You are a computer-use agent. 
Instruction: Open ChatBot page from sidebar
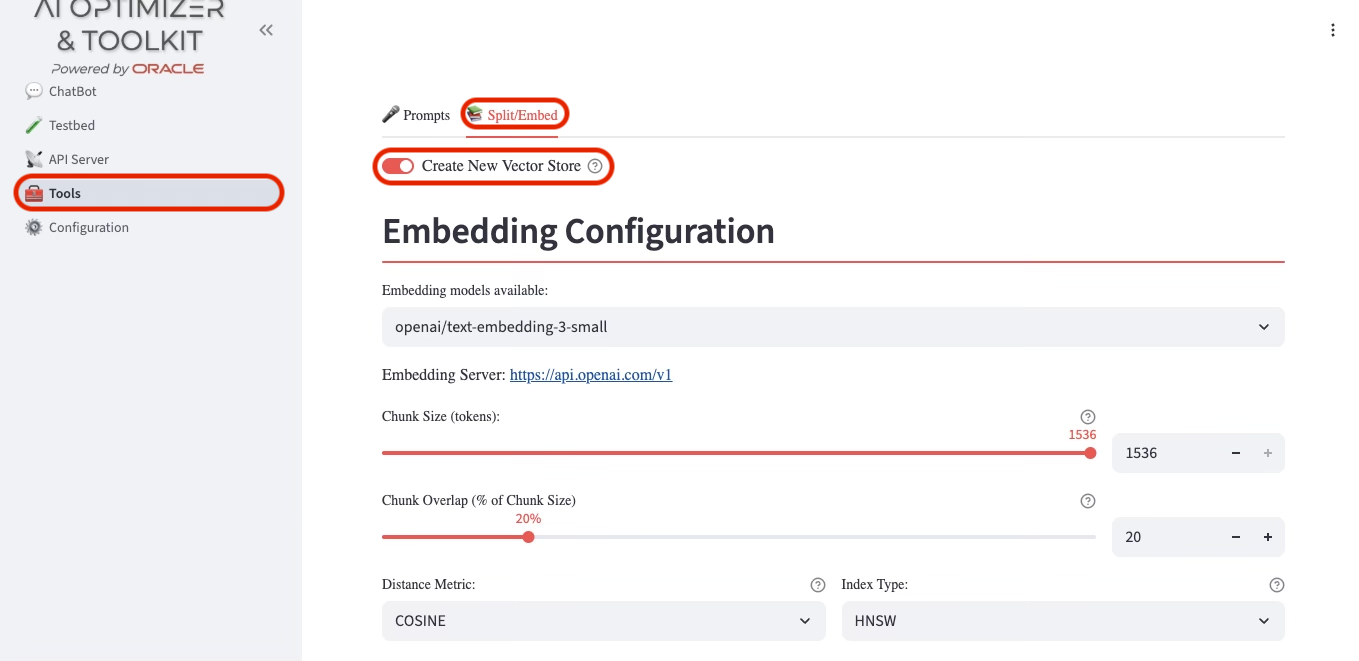(x=72, y=91)
